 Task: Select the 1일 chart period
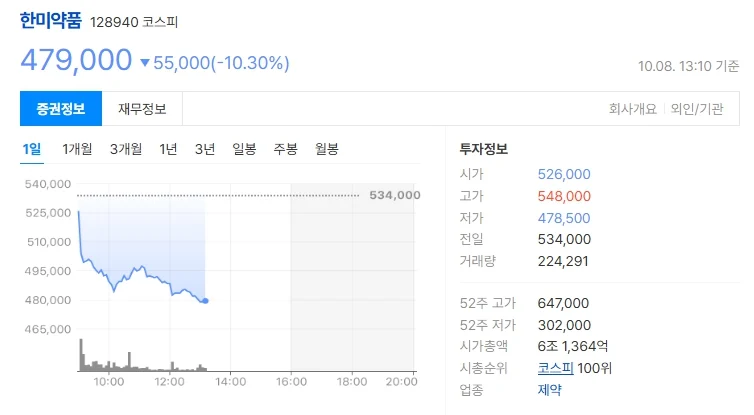point(32,149)
